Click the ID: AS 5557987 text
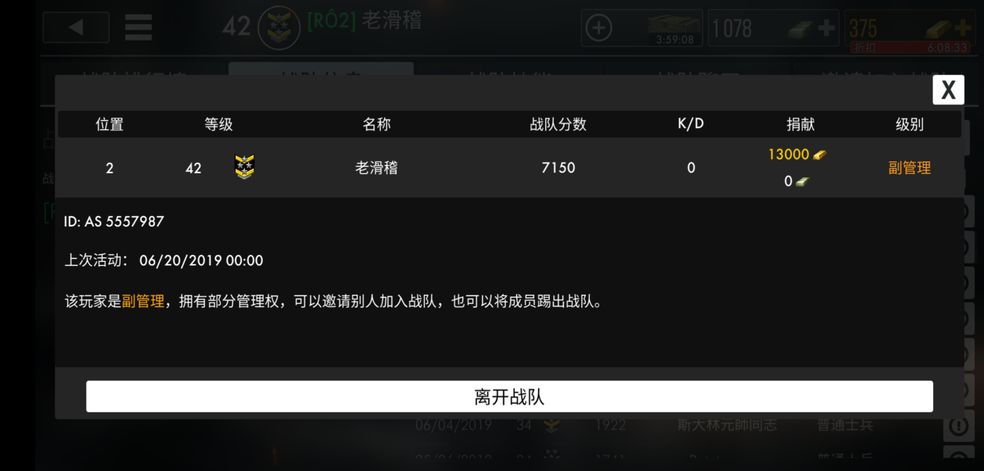This screenshot has height=471, width=984. [114, 221]
